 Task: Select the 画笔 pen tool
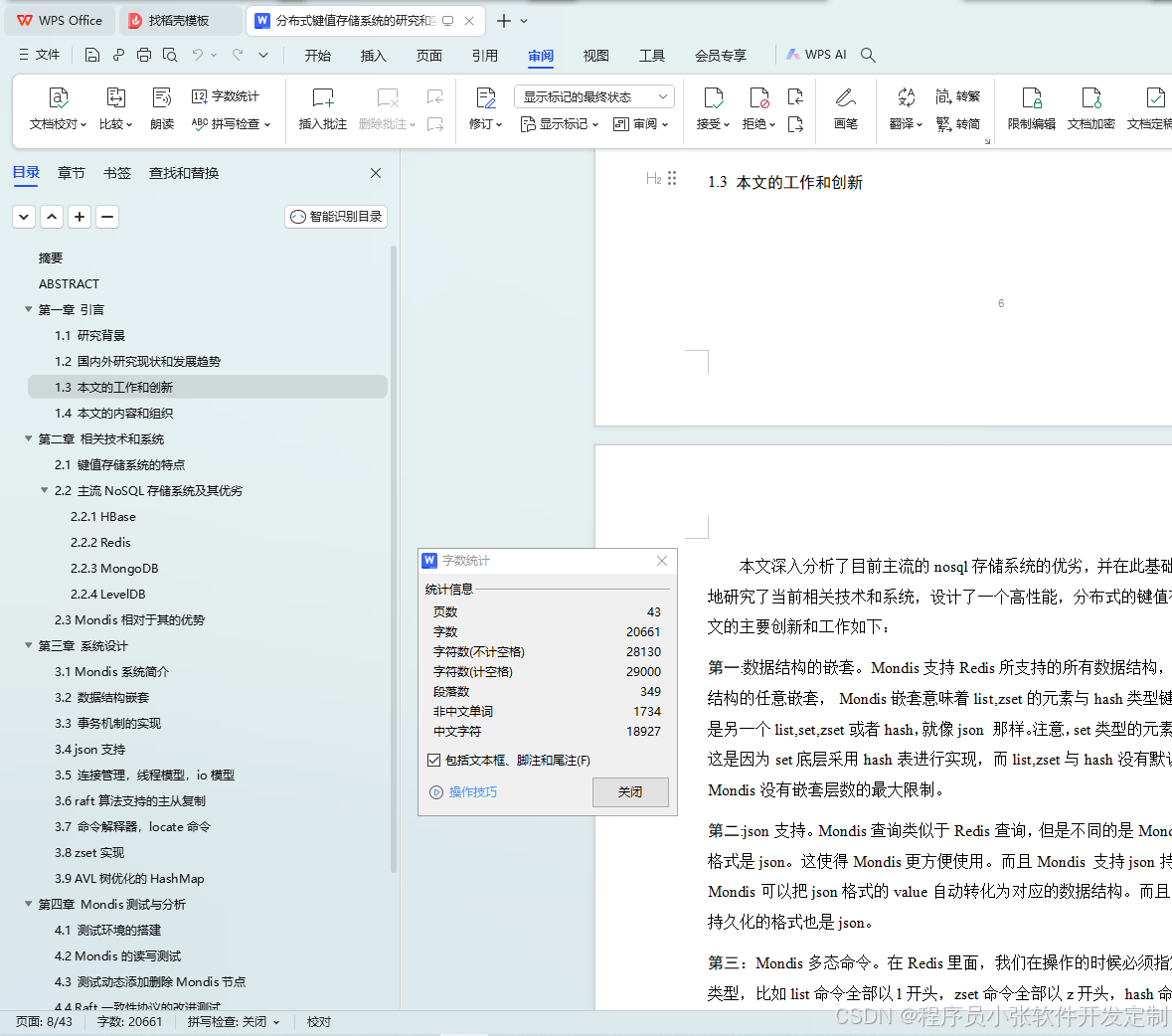click(845, 108)
